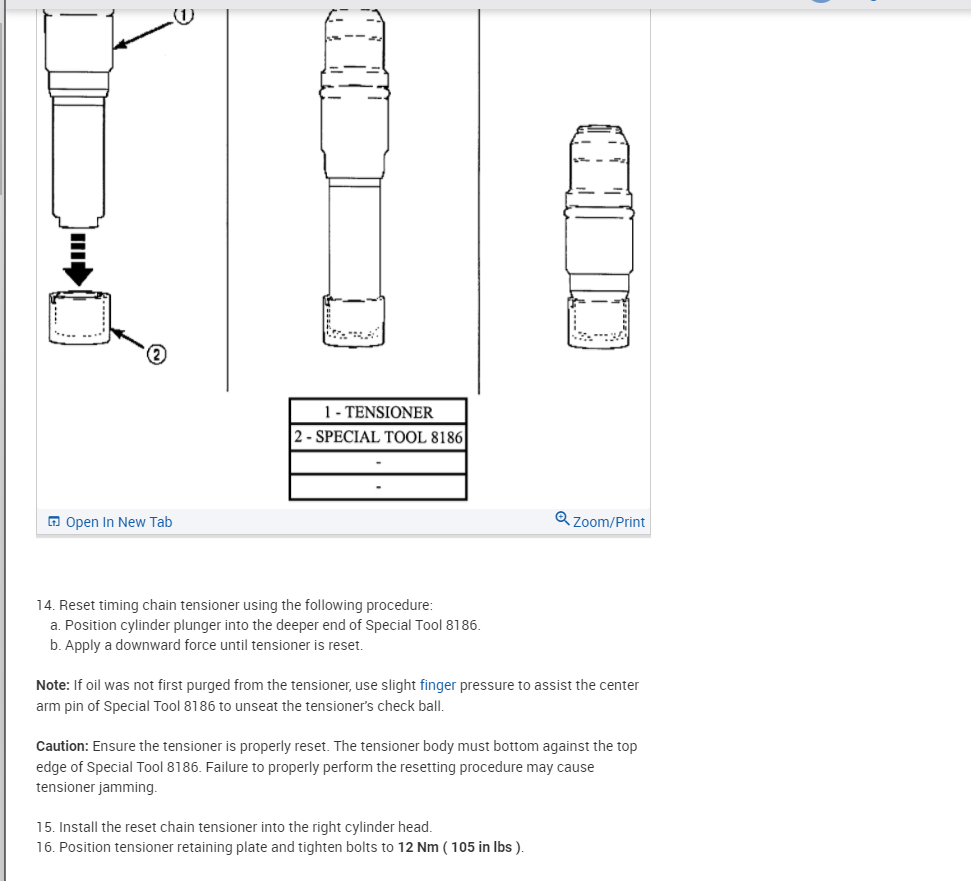971x881 pixels.
Task: Click sub-step a 'Position cylinder plunger' text
Action: pyautogui.click(x=265, y=625)
